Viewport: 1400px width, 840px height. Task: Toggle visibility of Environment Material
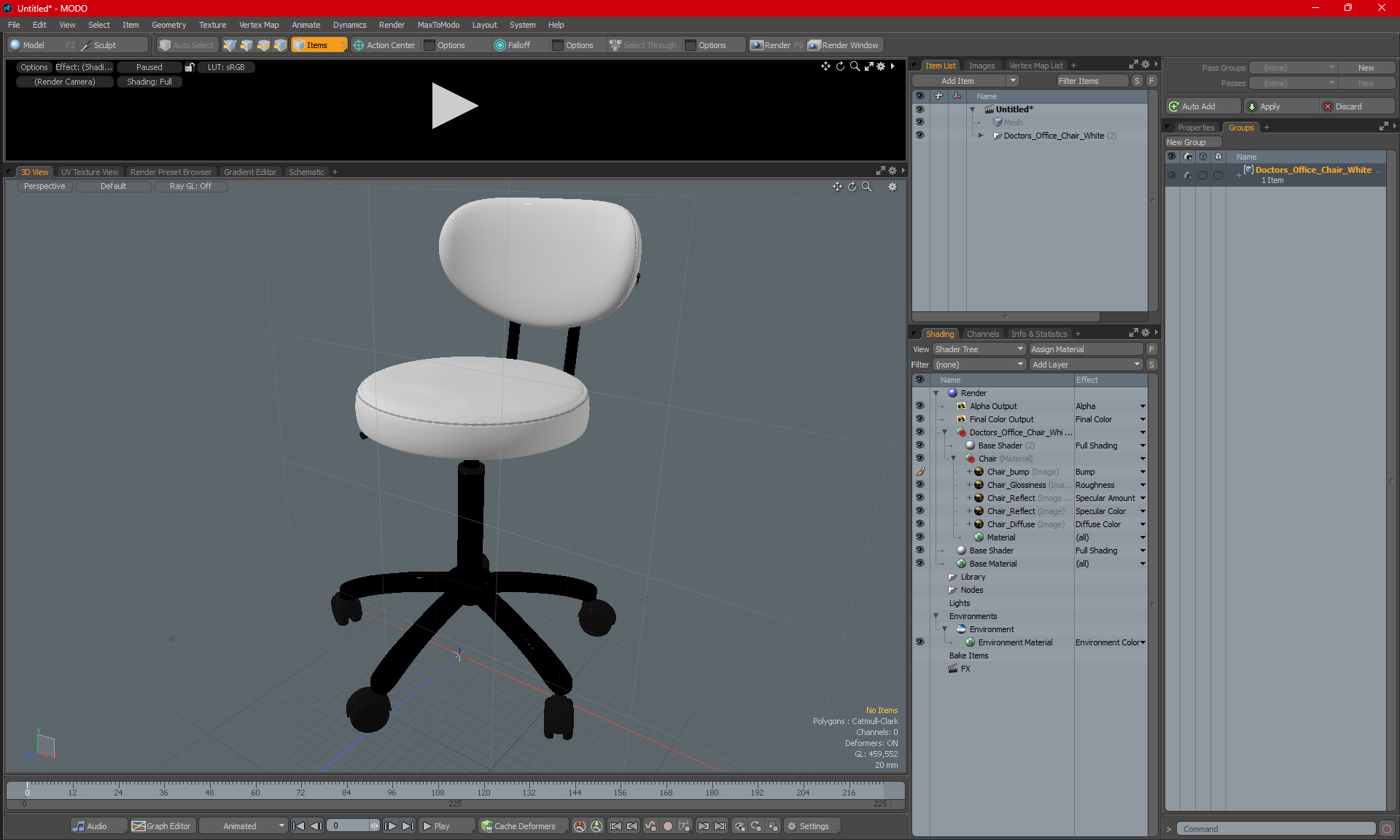[x=919, y=642]
